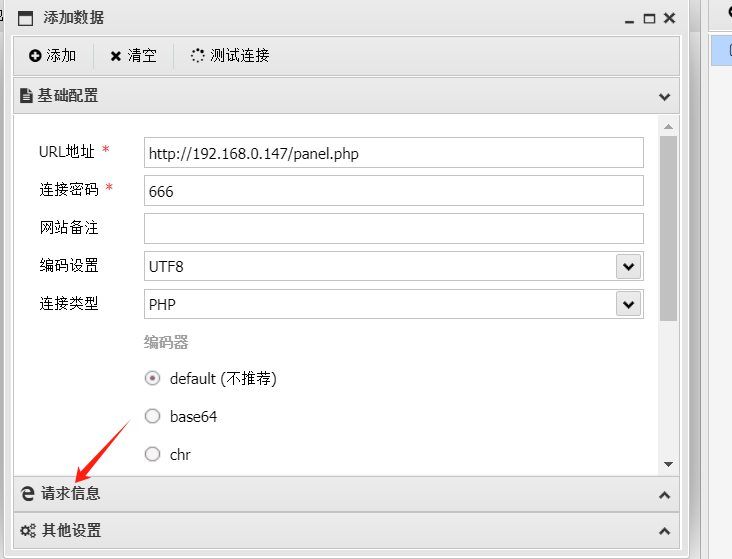
Task: Click the scrollbar up arrow in the config panel
Action: pos(669,127)
